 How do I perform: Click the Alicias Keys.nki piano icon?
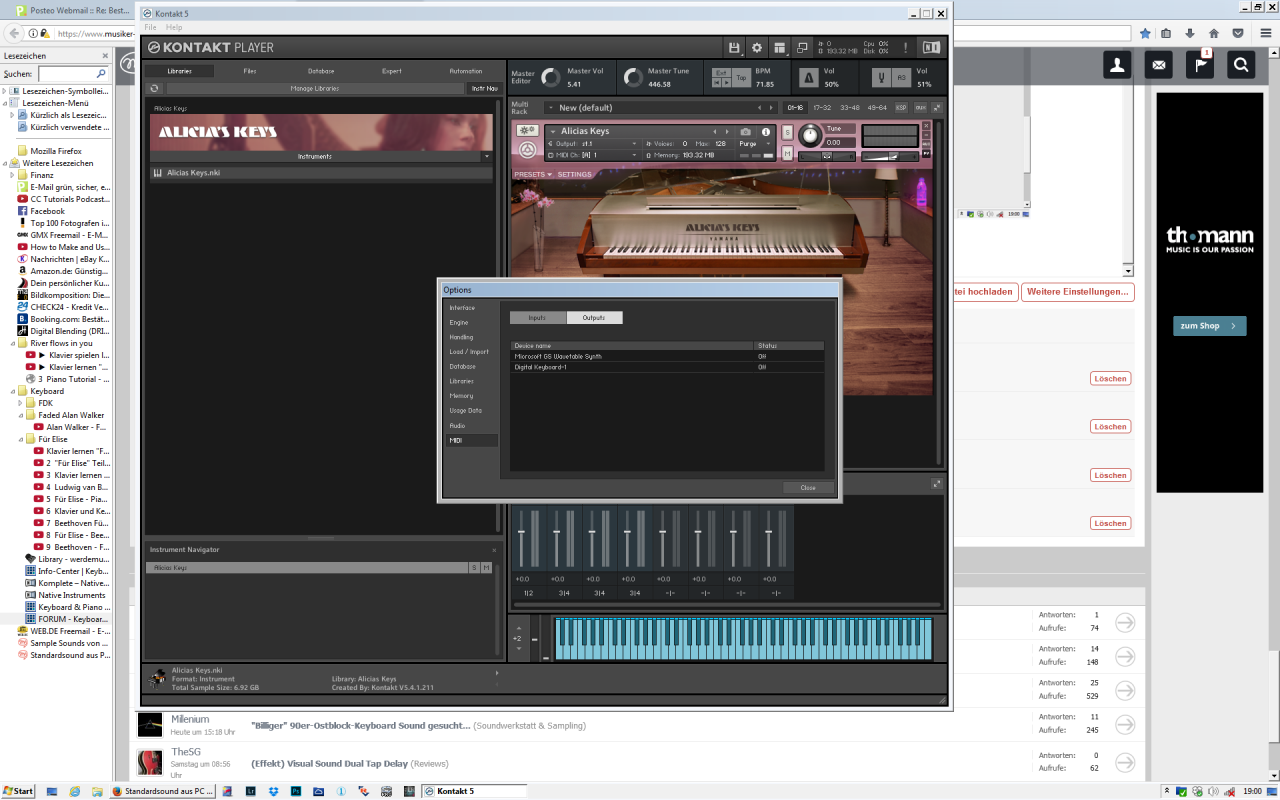click(x=158, y=173)
